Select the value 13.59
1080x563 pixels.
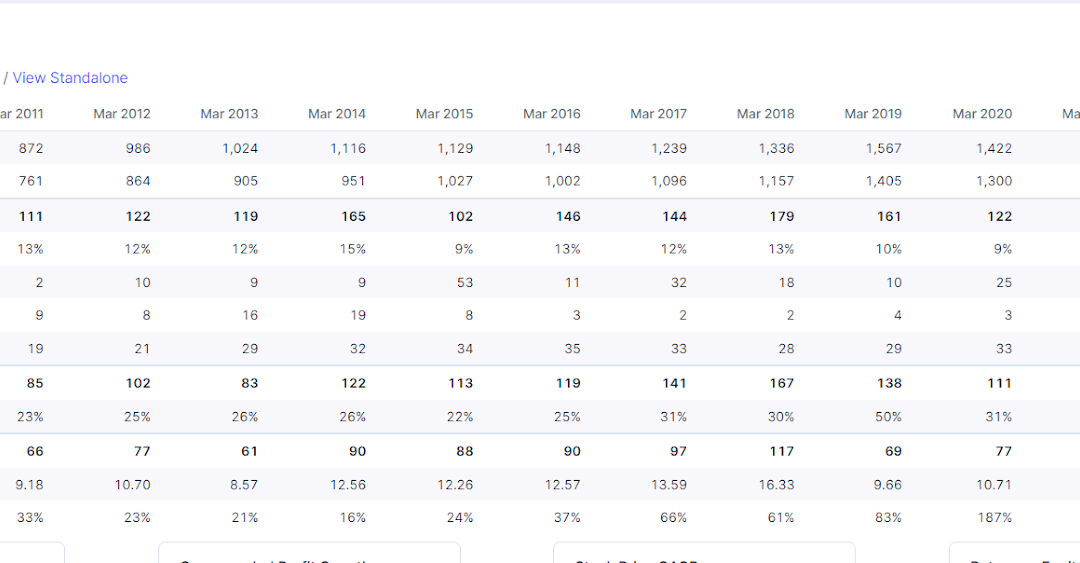[x=669, y=484]
